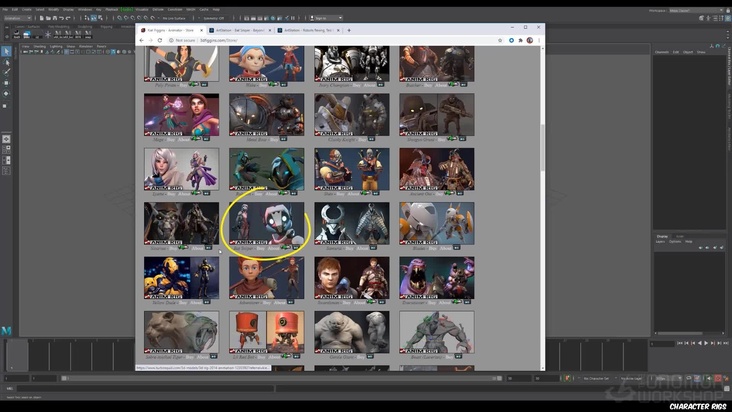
Task: Click the browser back arrow
Action: (x=142, y=40)
